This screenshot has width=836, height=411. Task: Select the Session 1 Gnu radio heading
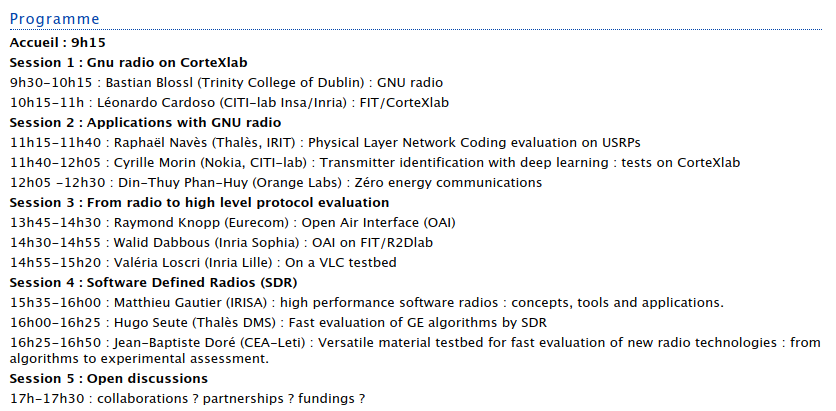pyautogui.click(x=128, y=62)
